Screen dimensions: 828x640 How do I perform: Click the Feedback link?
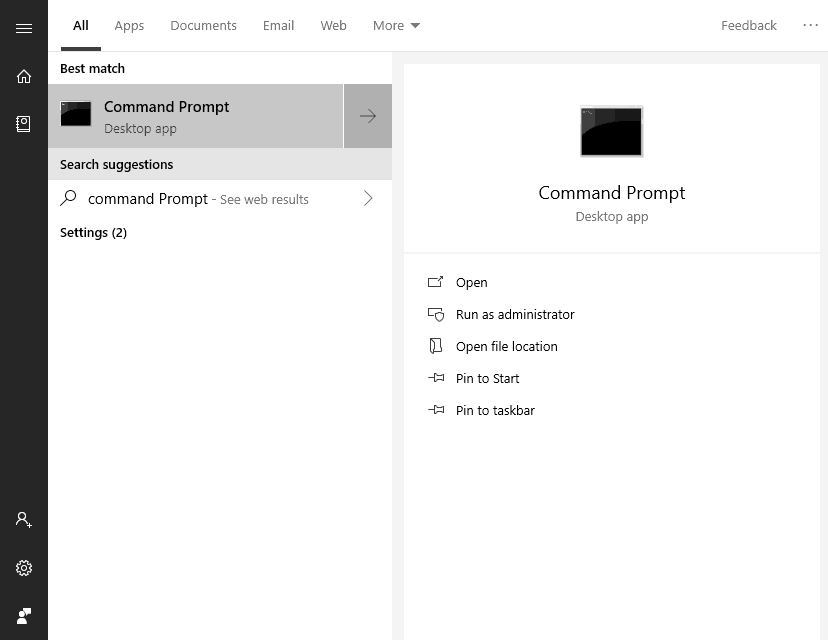click(x=749, y=25)
